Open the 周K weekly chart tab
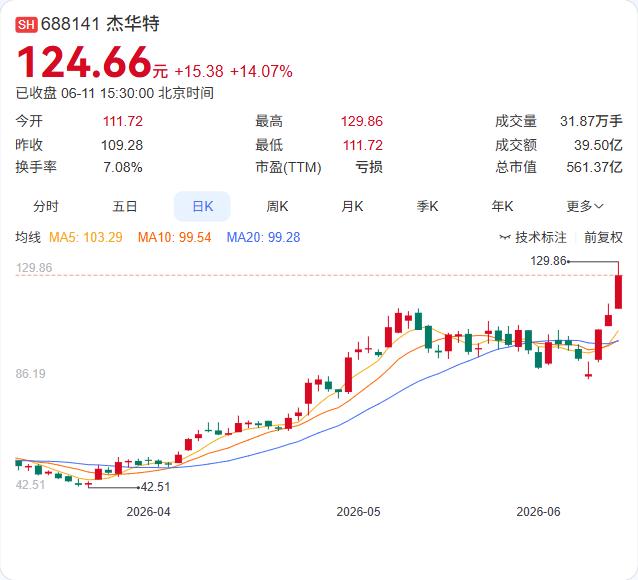 [x=277, y=206]
